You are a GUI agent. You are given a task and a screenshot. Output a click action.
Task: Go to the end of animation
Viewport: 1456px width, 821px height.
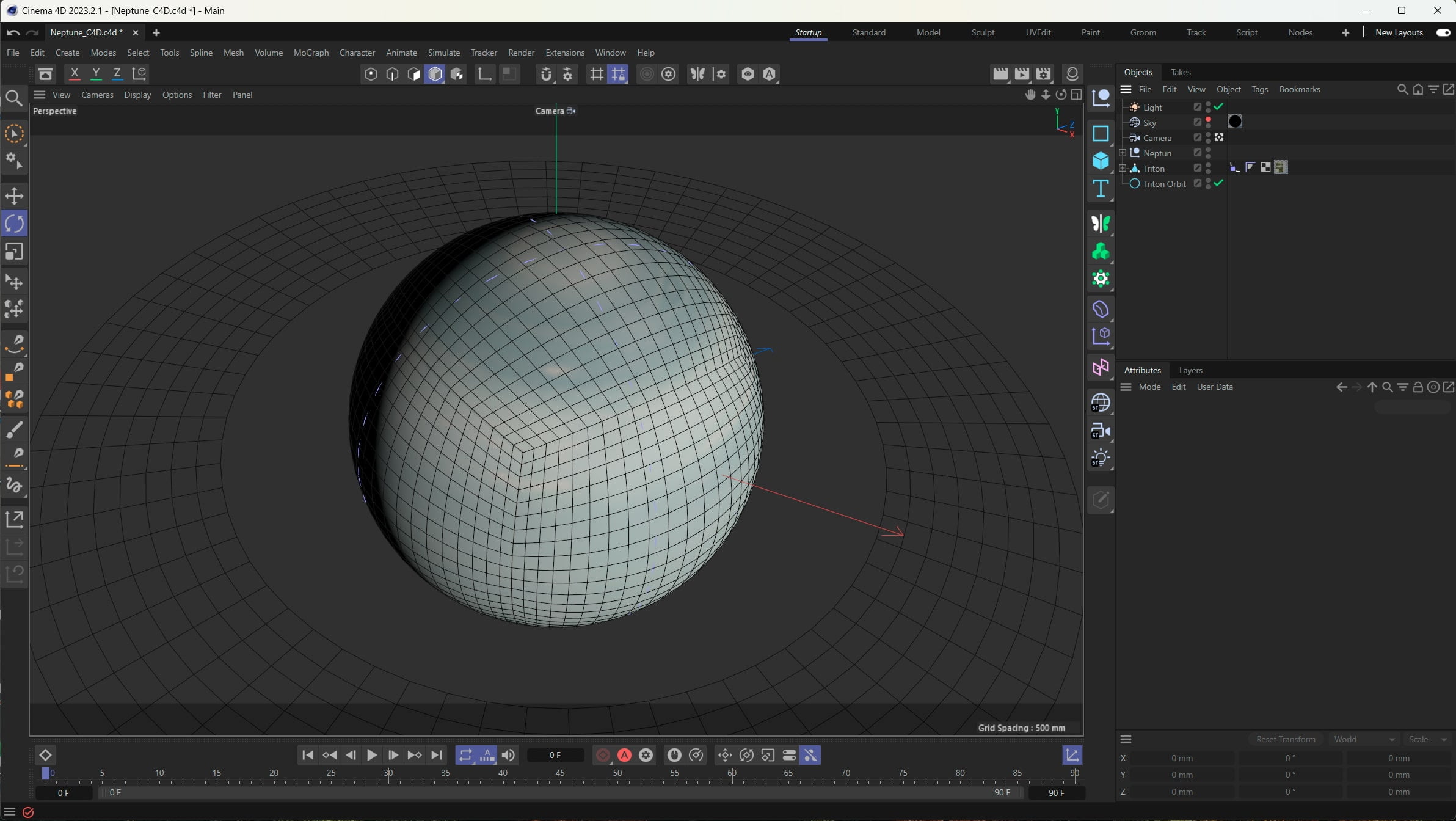click(436, 755)
